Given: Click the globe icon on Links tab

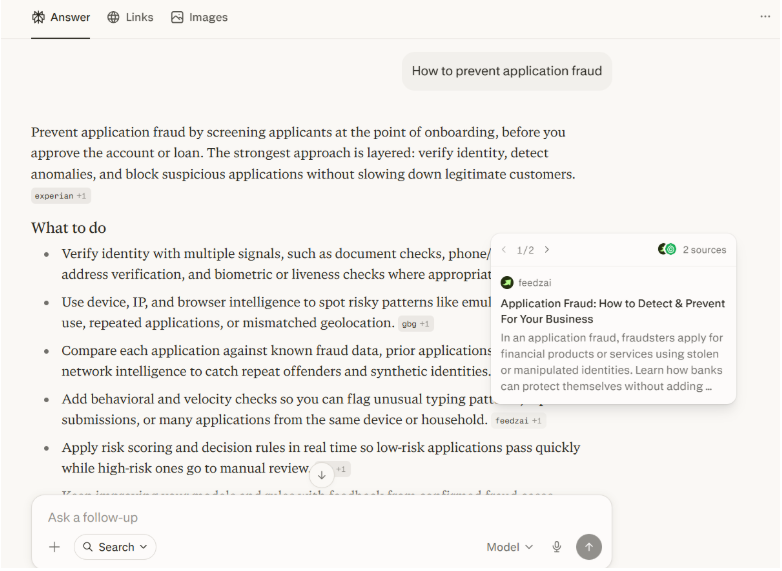Looking at the screenshot, I should [x=113, y=17].
